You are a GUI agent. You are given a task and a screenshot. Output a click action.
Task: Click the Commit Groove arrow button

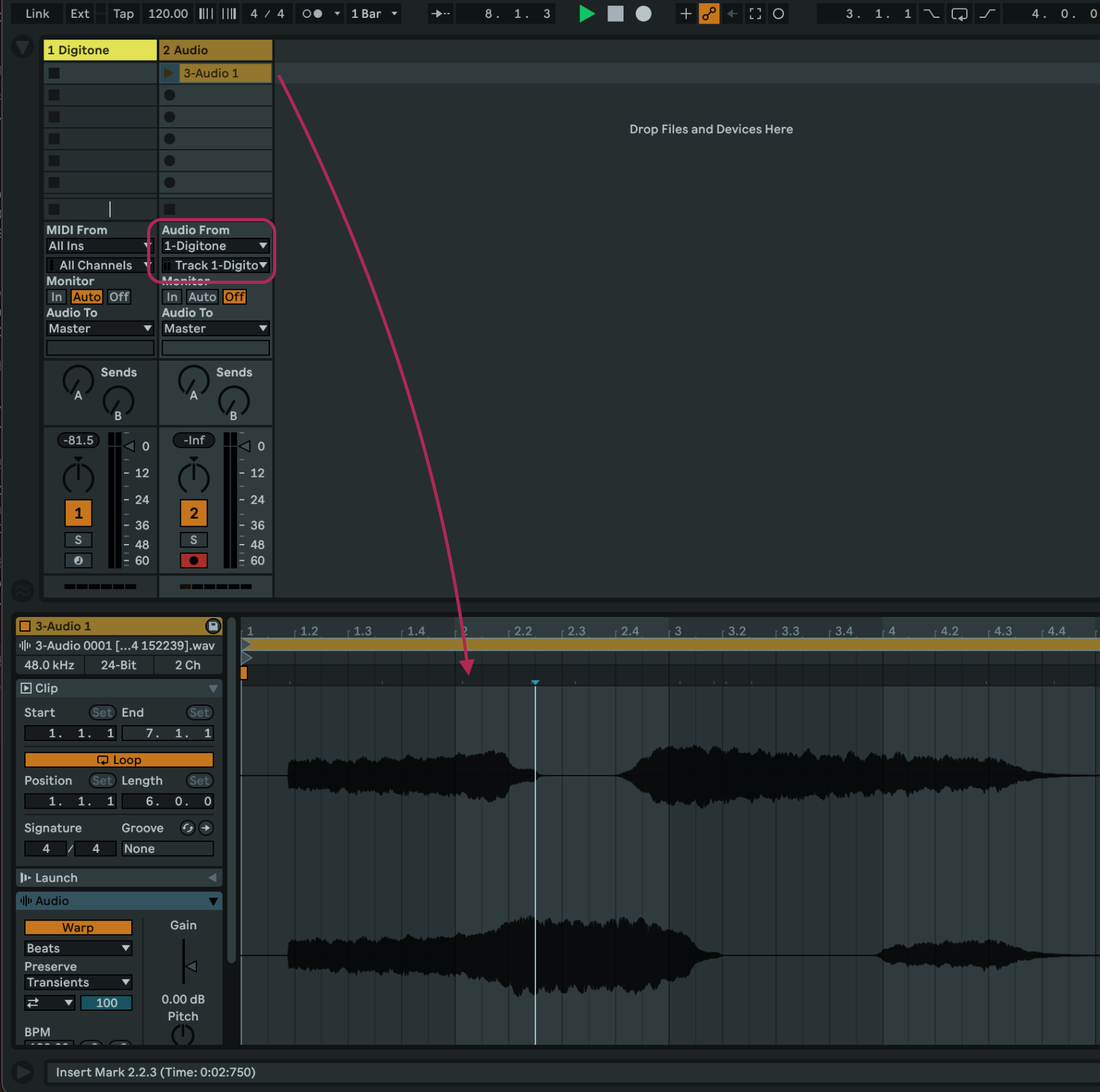tap(206, 828)
